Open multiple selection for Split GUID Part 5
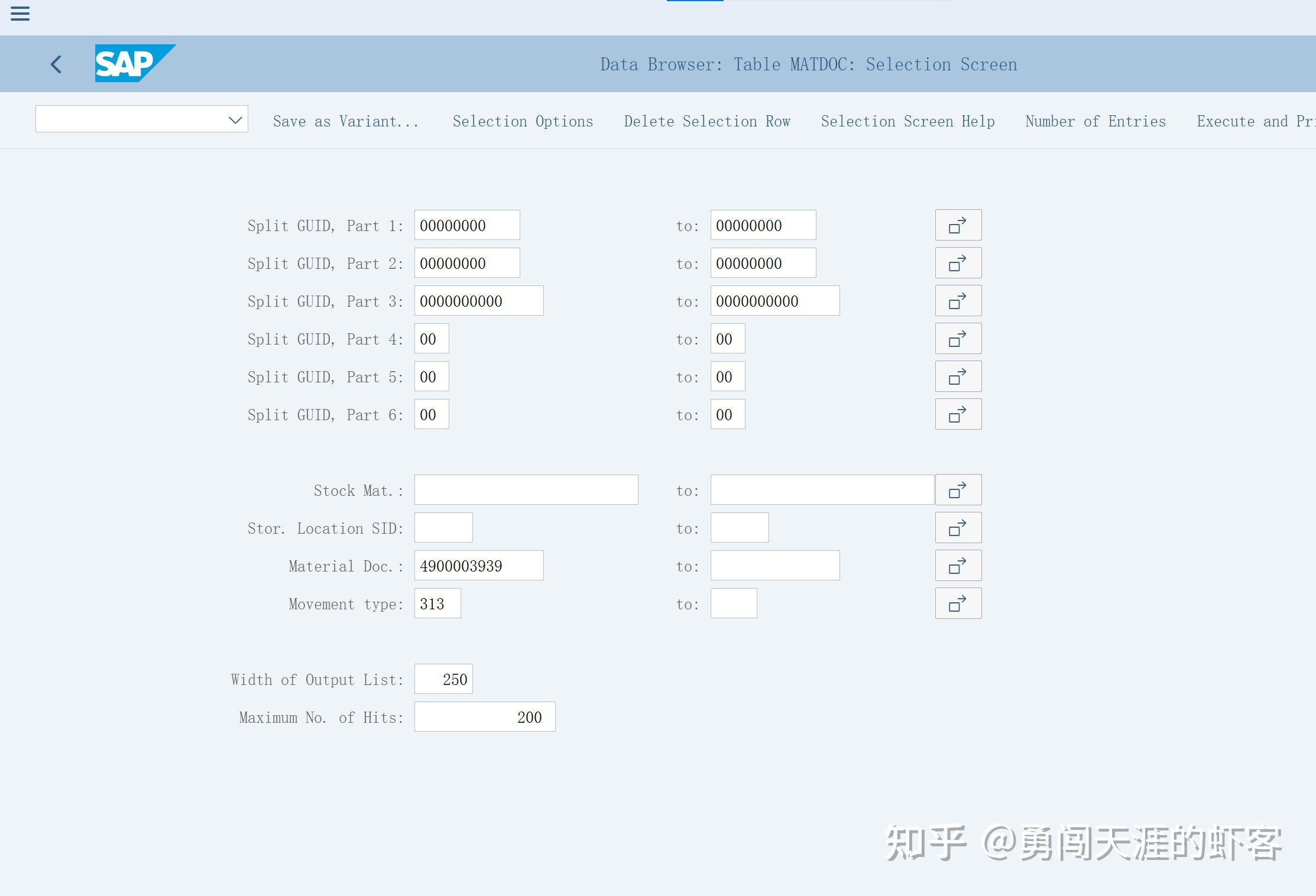 [x=958, y=376]
